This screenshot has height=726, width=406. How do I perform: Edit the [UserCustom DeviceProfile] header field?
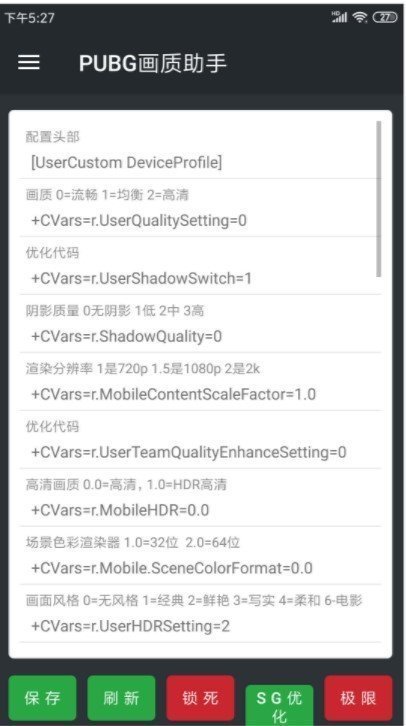[x=200, y=163]
